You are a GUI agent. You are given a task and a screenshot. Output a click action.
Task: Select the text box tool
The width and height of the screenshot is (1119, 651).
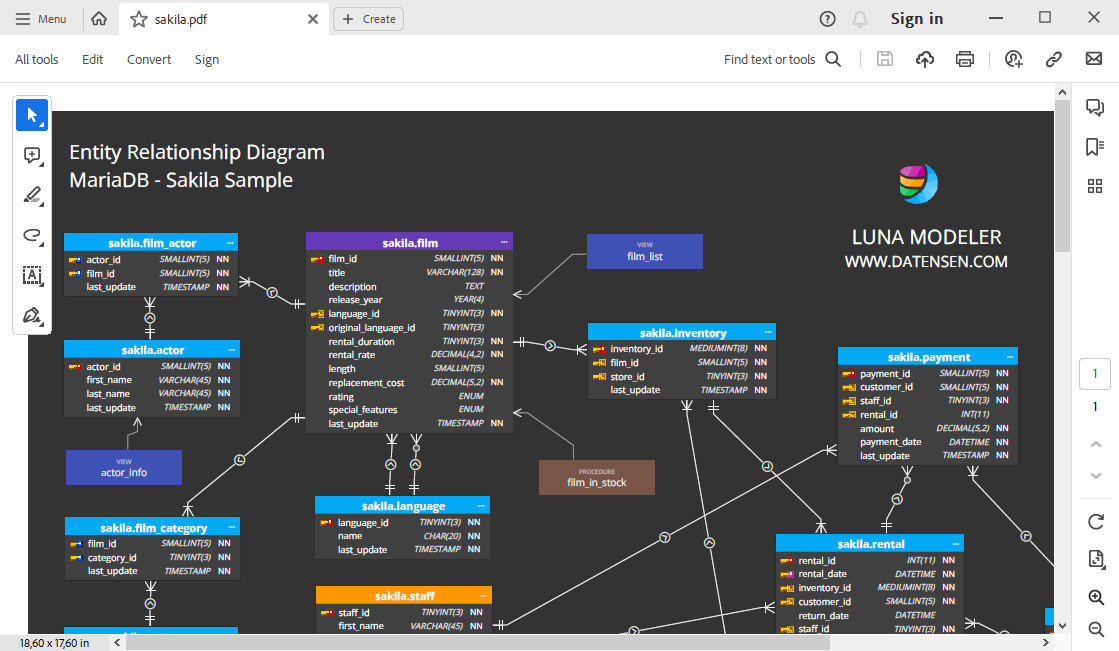[x=32, y=275]
